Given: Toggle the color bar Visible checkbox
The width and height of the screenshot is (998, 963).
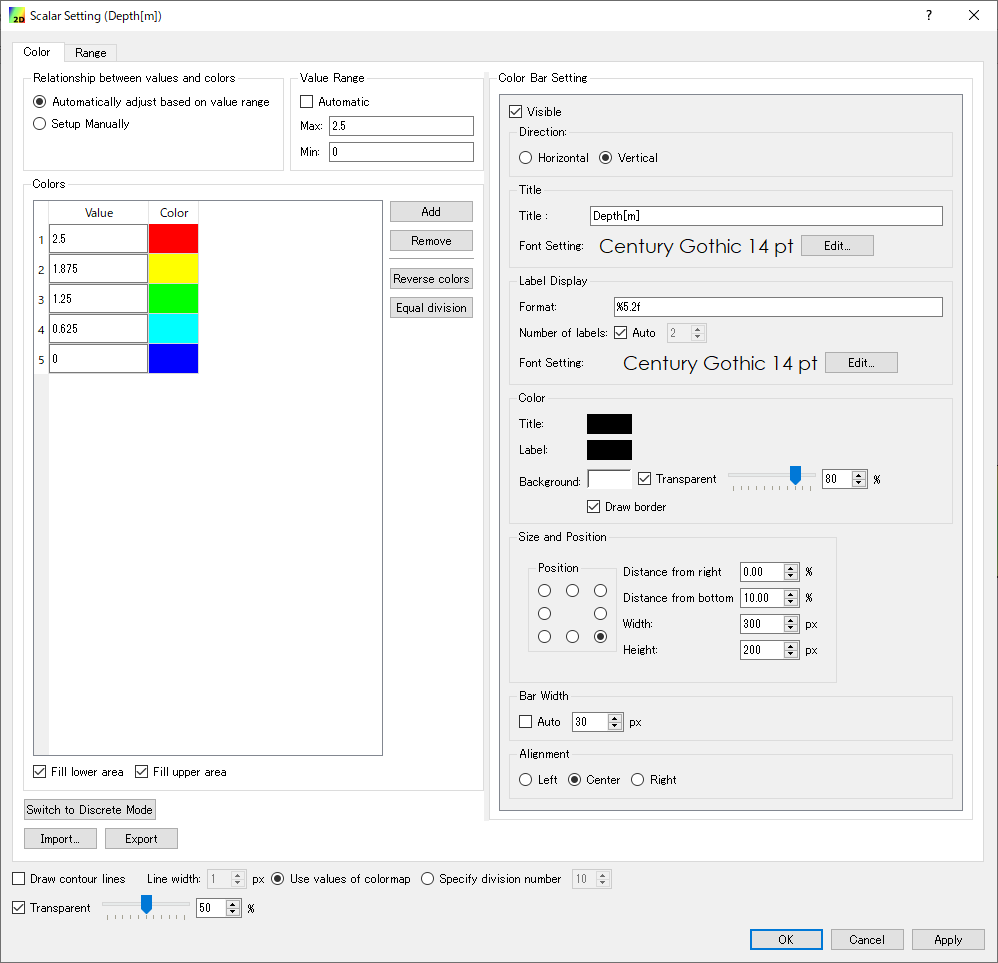Looking at the screenshot, I should (516, 112).
